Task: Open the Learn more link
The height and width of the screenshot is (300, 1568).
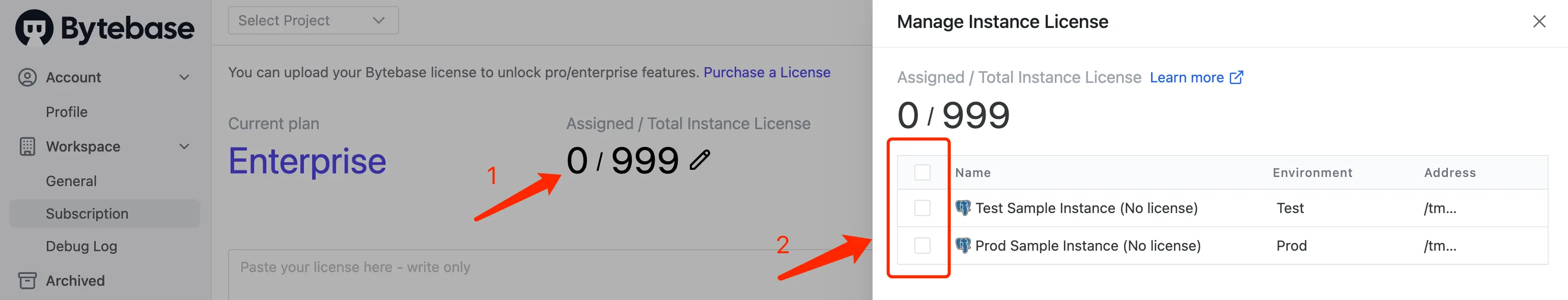Action: [x=1186, y=77]
